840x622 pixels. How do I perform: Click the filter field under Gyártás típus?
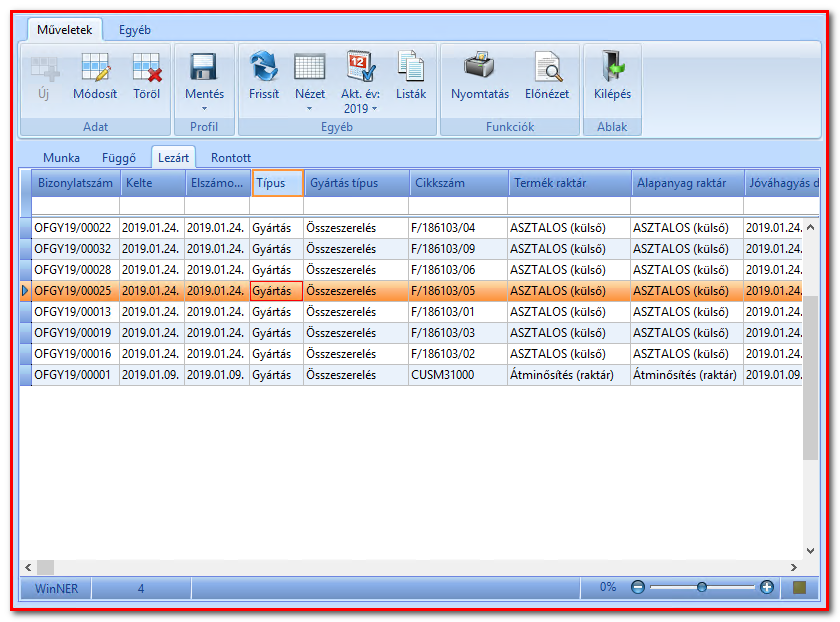(356, 206)
